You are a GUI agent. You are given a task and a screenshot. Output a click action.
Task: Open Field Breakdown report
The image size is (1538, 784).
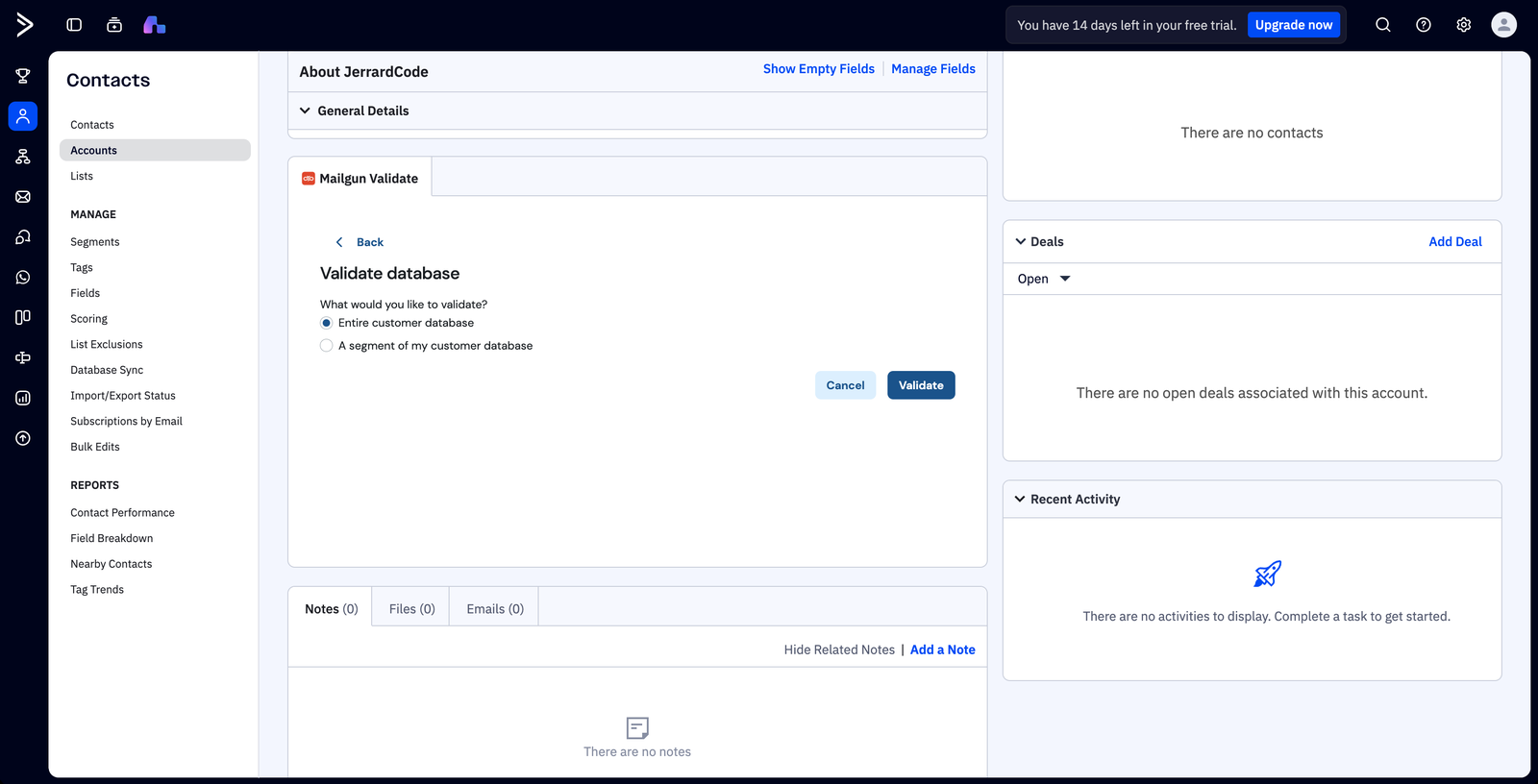point(112,538)
